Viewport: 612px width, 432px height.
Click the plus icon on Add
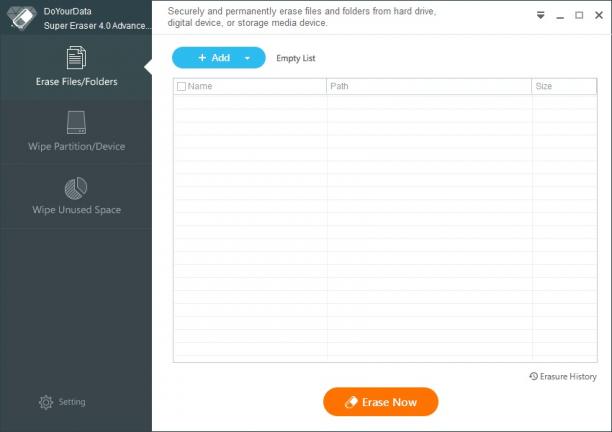point(202,58)
